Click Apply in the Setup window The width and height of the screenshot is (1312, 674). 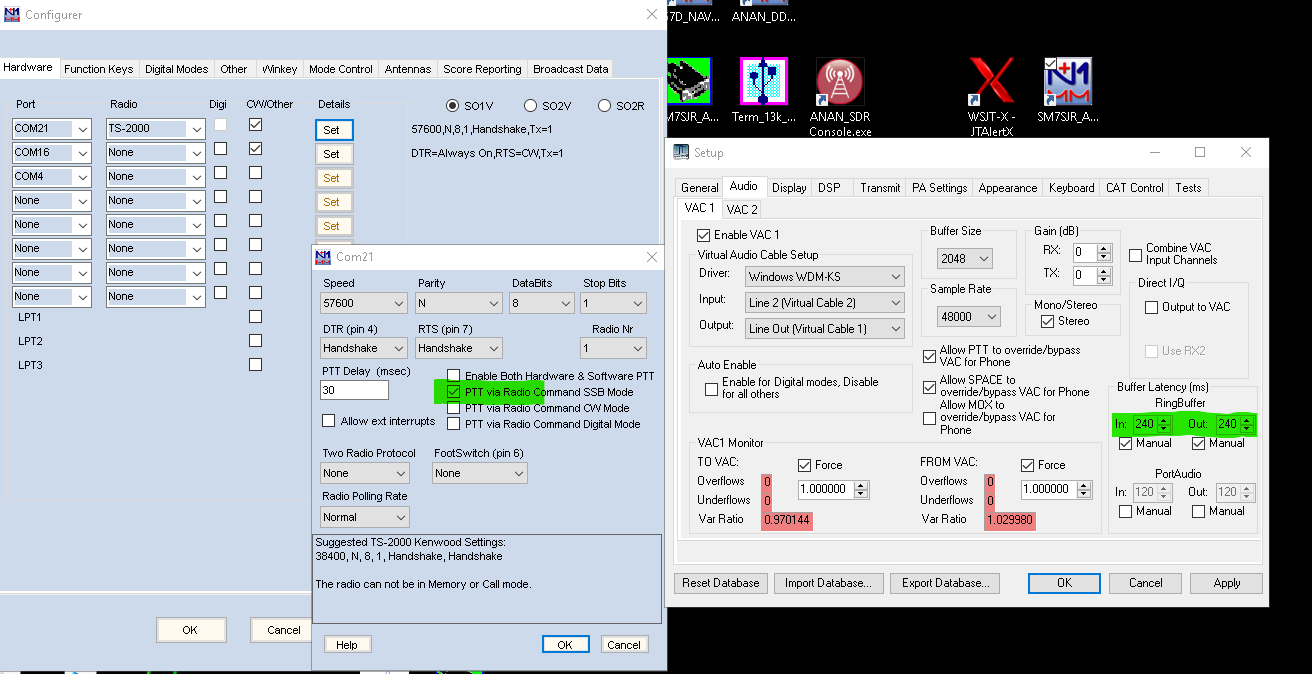pyautogui.click(x=1227, y=583)
